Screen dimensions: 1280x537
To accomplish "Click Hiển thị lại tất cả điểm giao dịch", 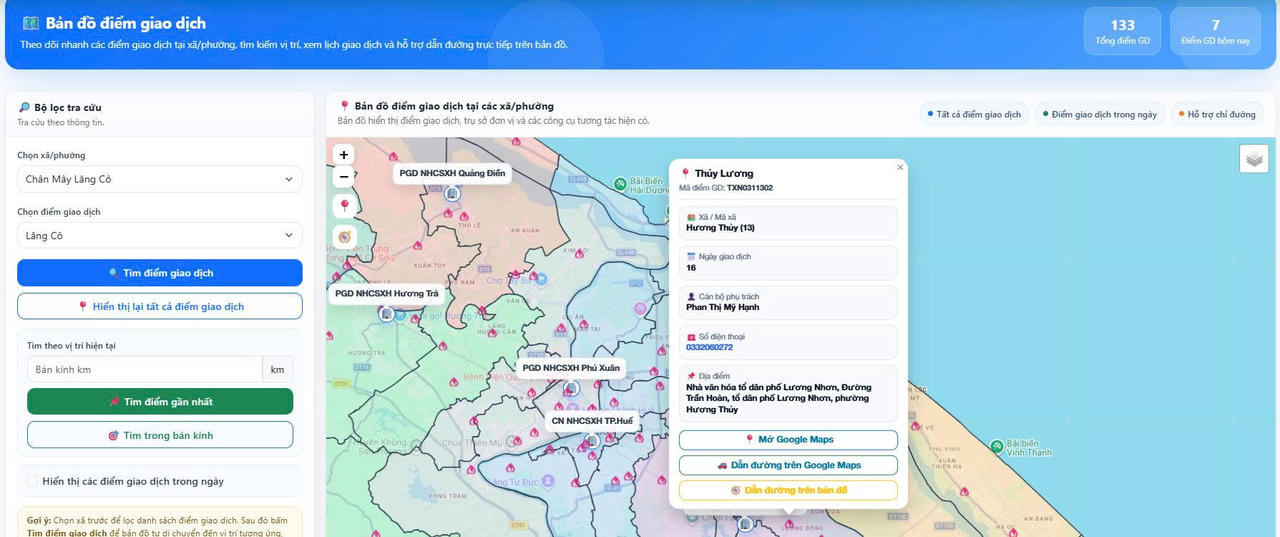I will point(160,307).
